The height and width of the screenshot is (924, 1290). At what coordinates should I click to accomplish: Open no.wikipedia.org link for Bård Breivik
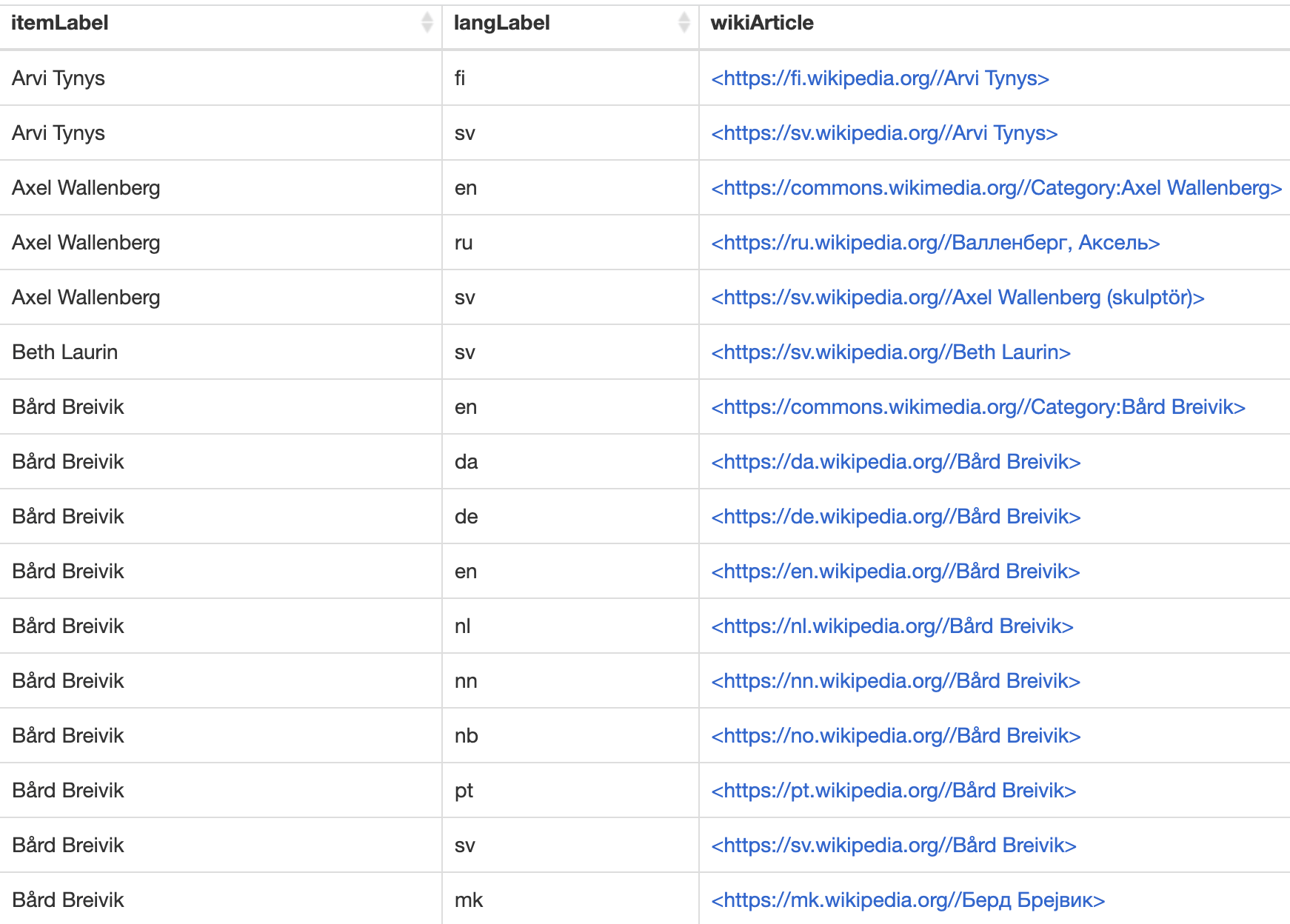tap(896, 736)
